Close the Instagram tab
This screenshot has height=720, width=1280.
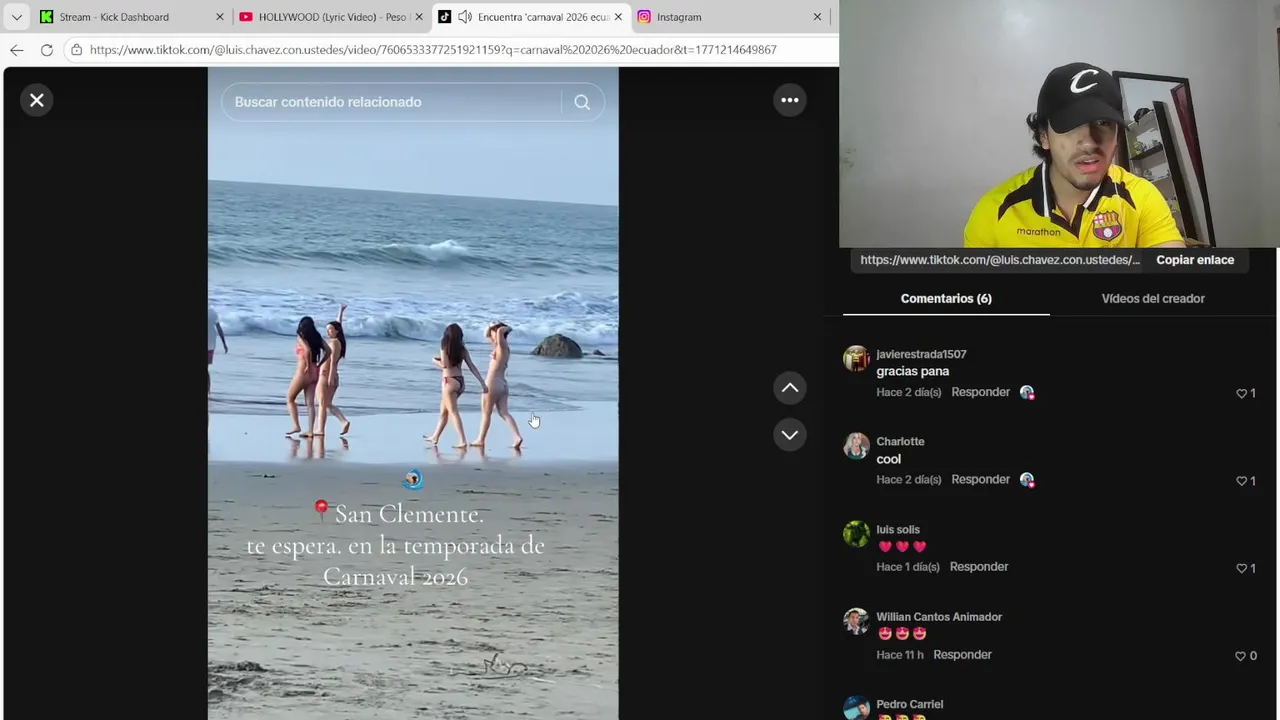click(x=817, y=17)
